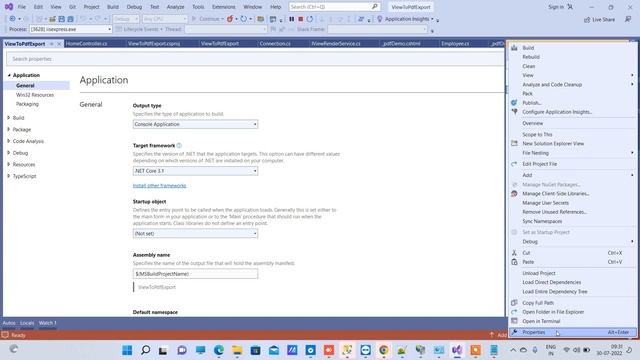Click Sign in at top right
640x360 pixels.
point(556,7)
